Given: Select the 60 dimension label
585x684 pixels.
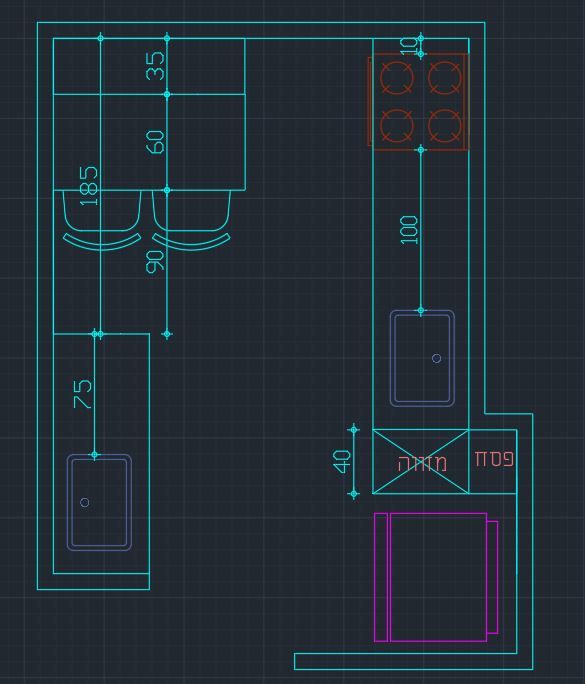Looking at the screenshot, I should (x=155, y=142).
